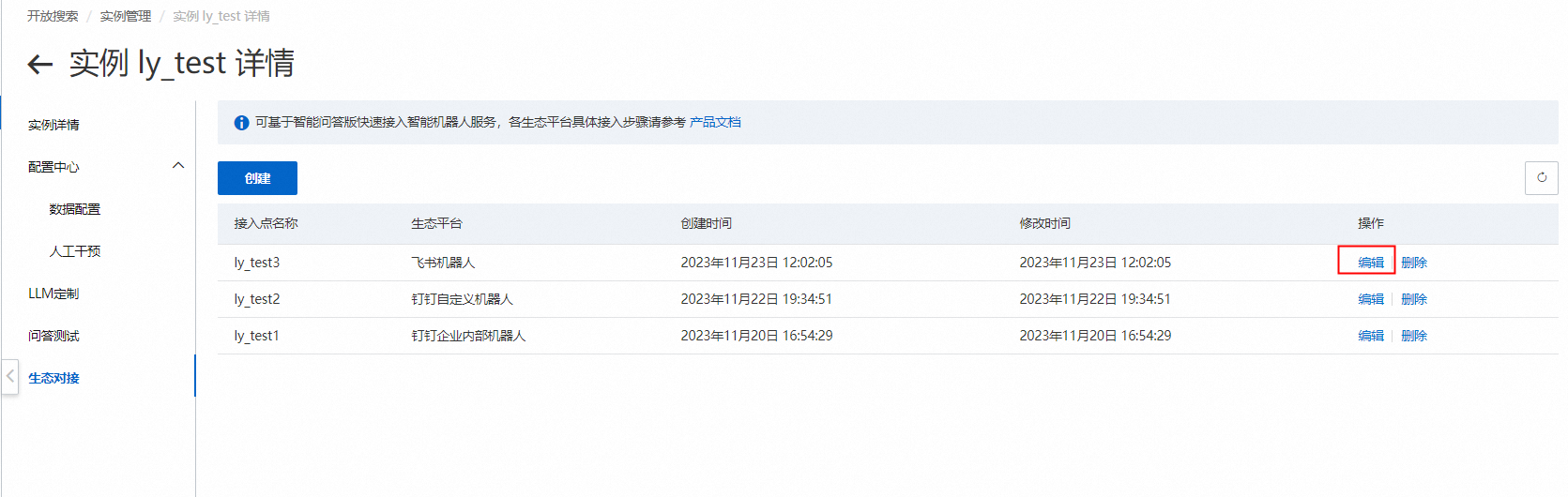Click the 接入点名称 column header
1568x497 pixels.
tap(266, 223)
